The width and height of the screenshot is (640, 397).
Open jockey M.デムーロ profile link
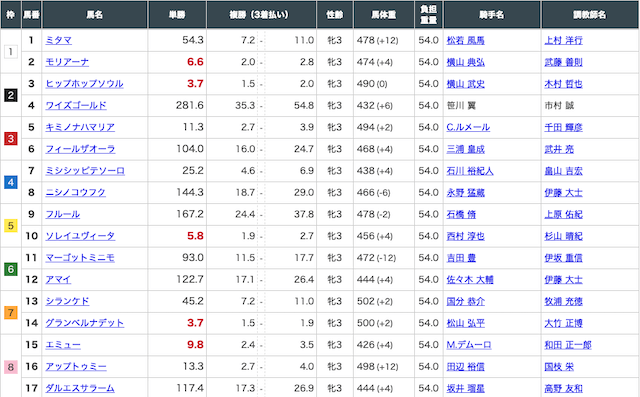[x=469, y=345]
